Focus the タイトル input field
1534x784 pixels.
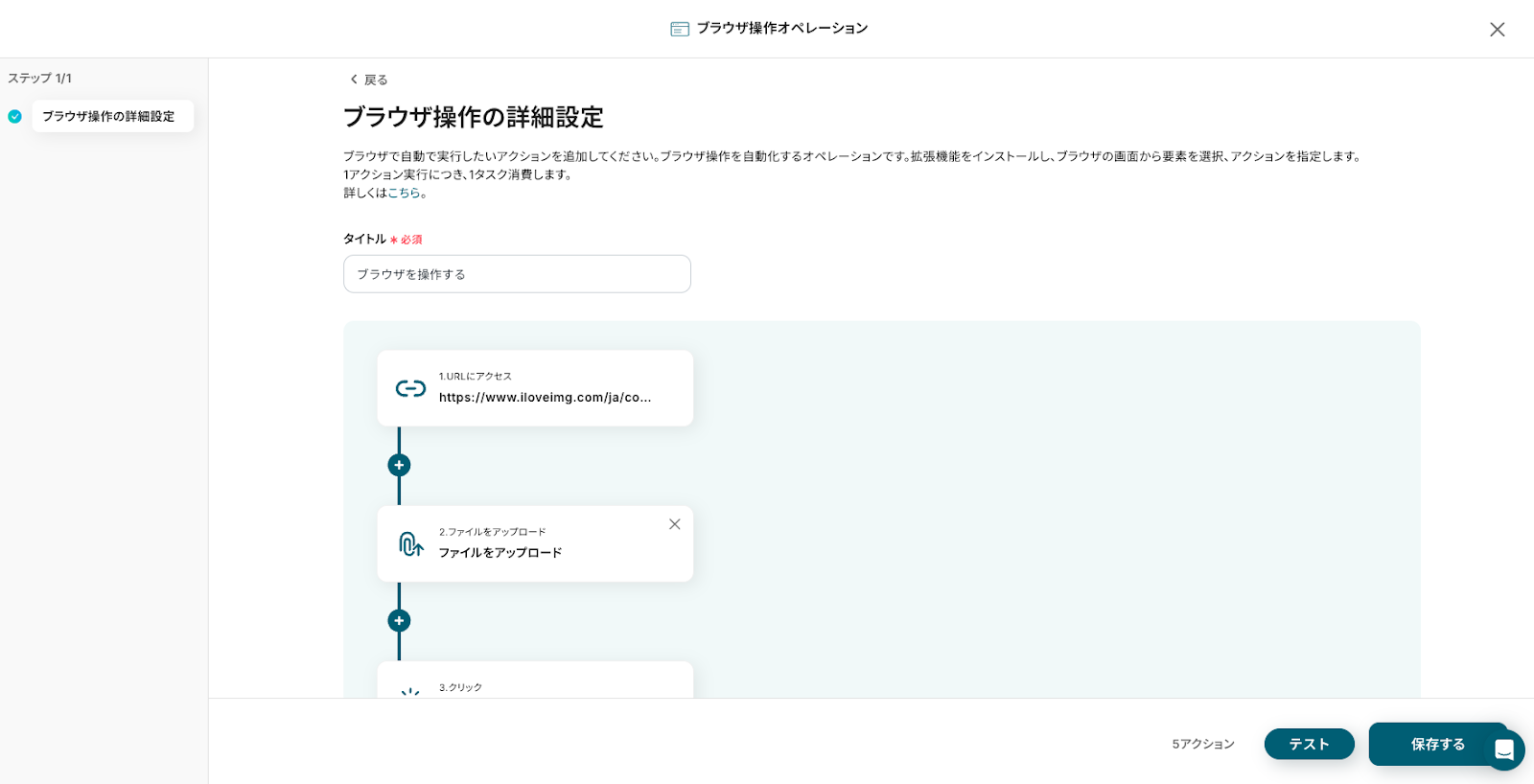click(517, 274)
